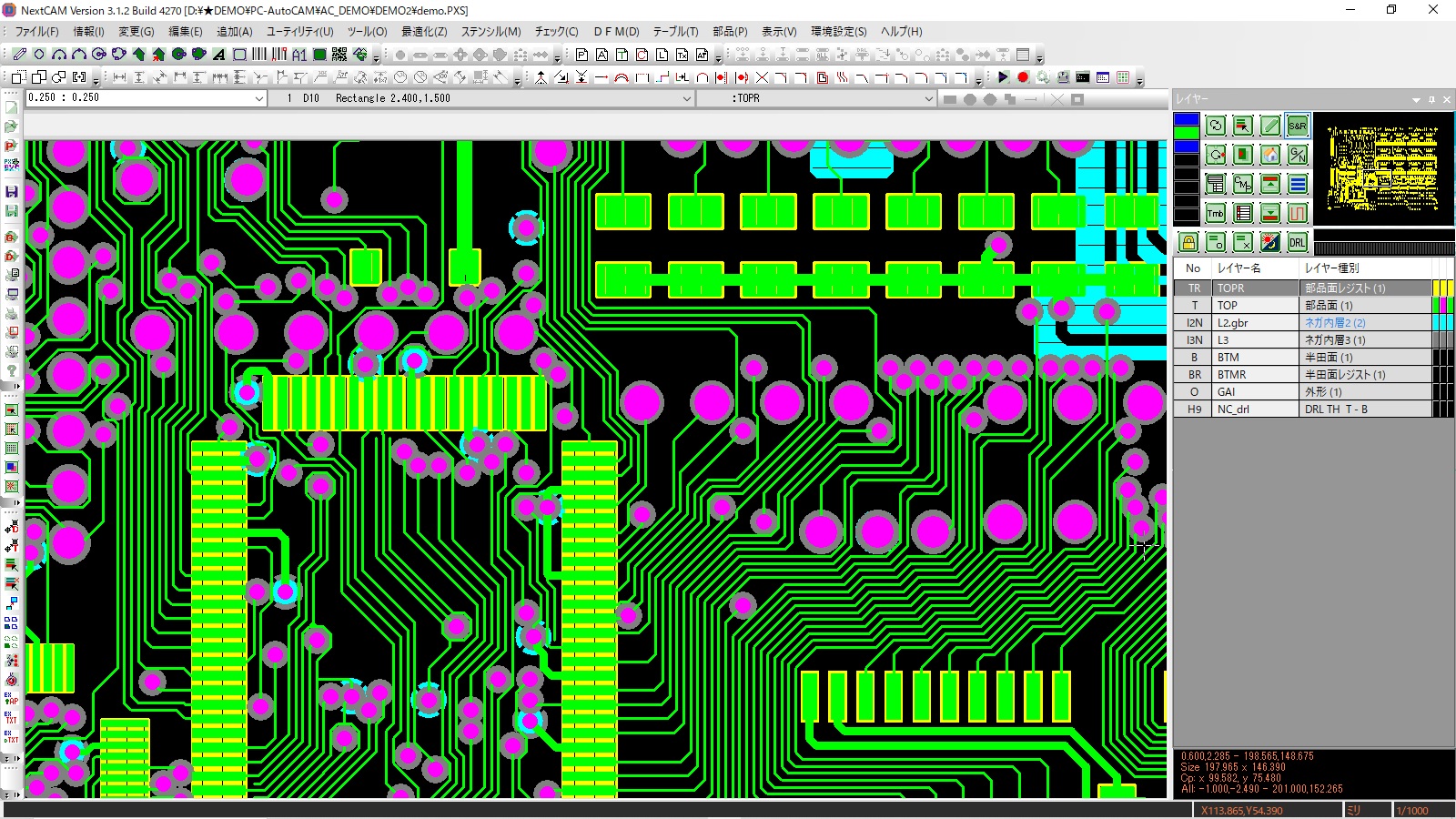Open the ステンシル(M) menu
The height and width of the screenshot is (819, 1456).
490,31
